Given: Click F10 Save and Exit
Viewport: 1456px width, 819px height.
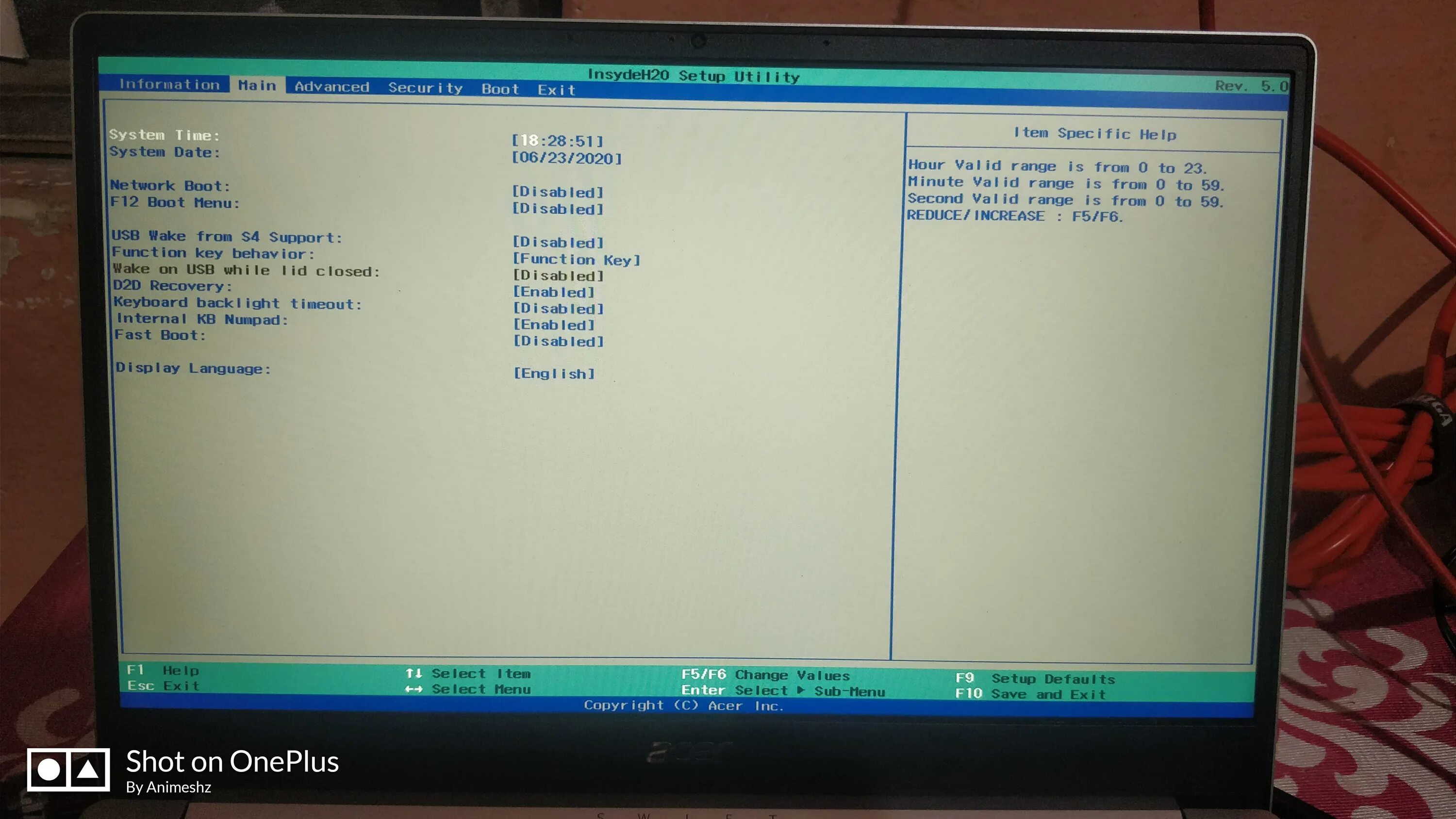Looking at the screenshot, I should click(1030, 693).
